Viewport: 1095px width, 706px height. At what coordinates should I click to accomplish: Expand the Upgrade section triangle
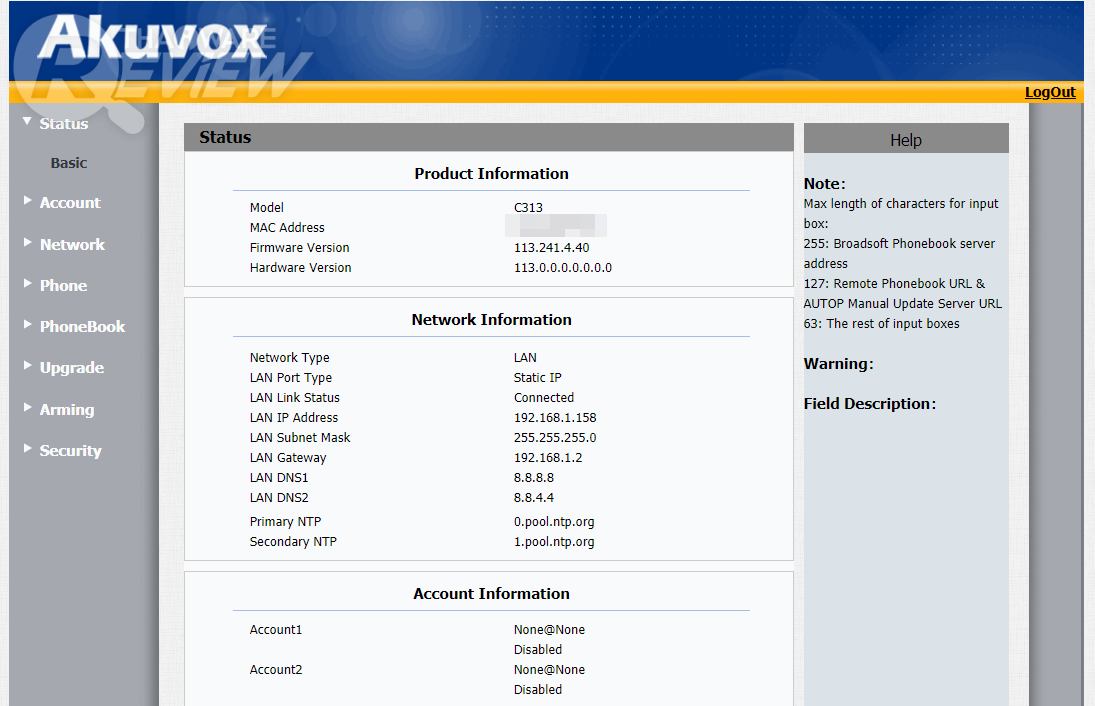pos(28,366)
